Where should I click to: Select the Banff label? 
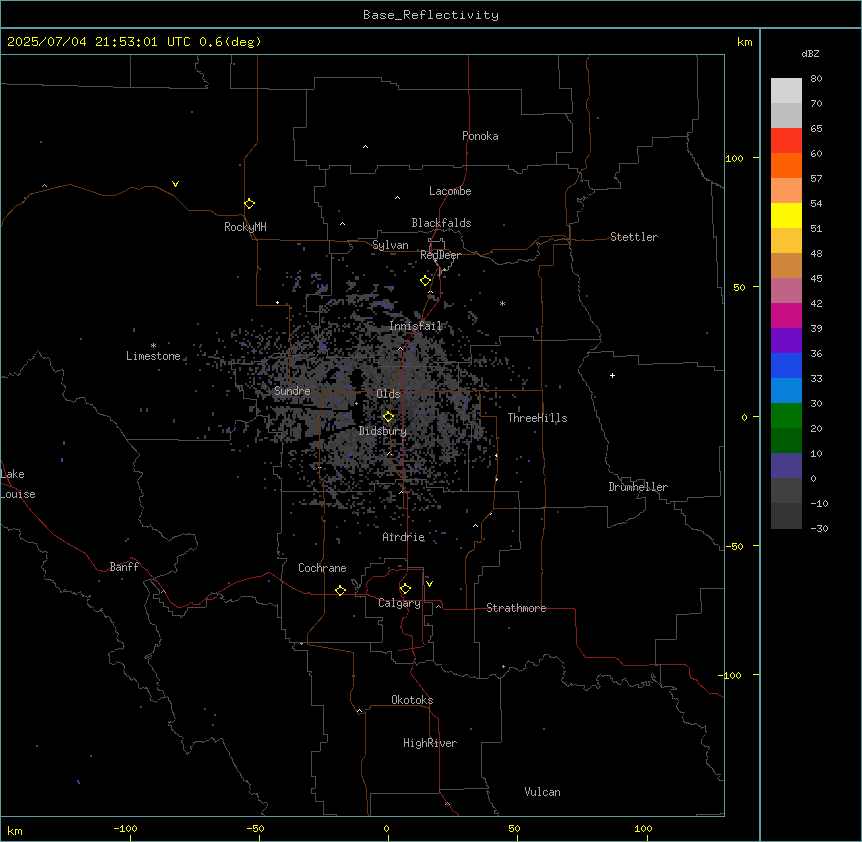(x=124, y=567)
